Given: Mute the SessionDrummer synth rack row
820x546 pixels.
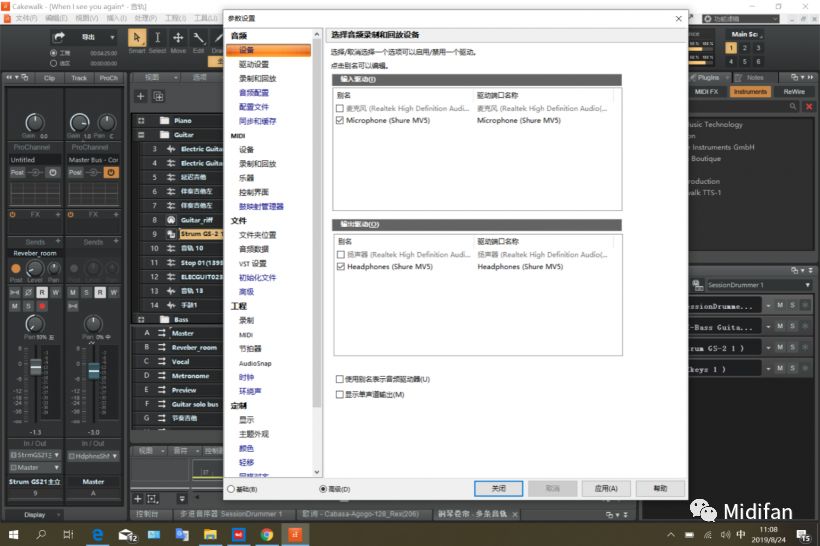Looking at the screenshot, I should pyautogui.click(x=779, y=304).
